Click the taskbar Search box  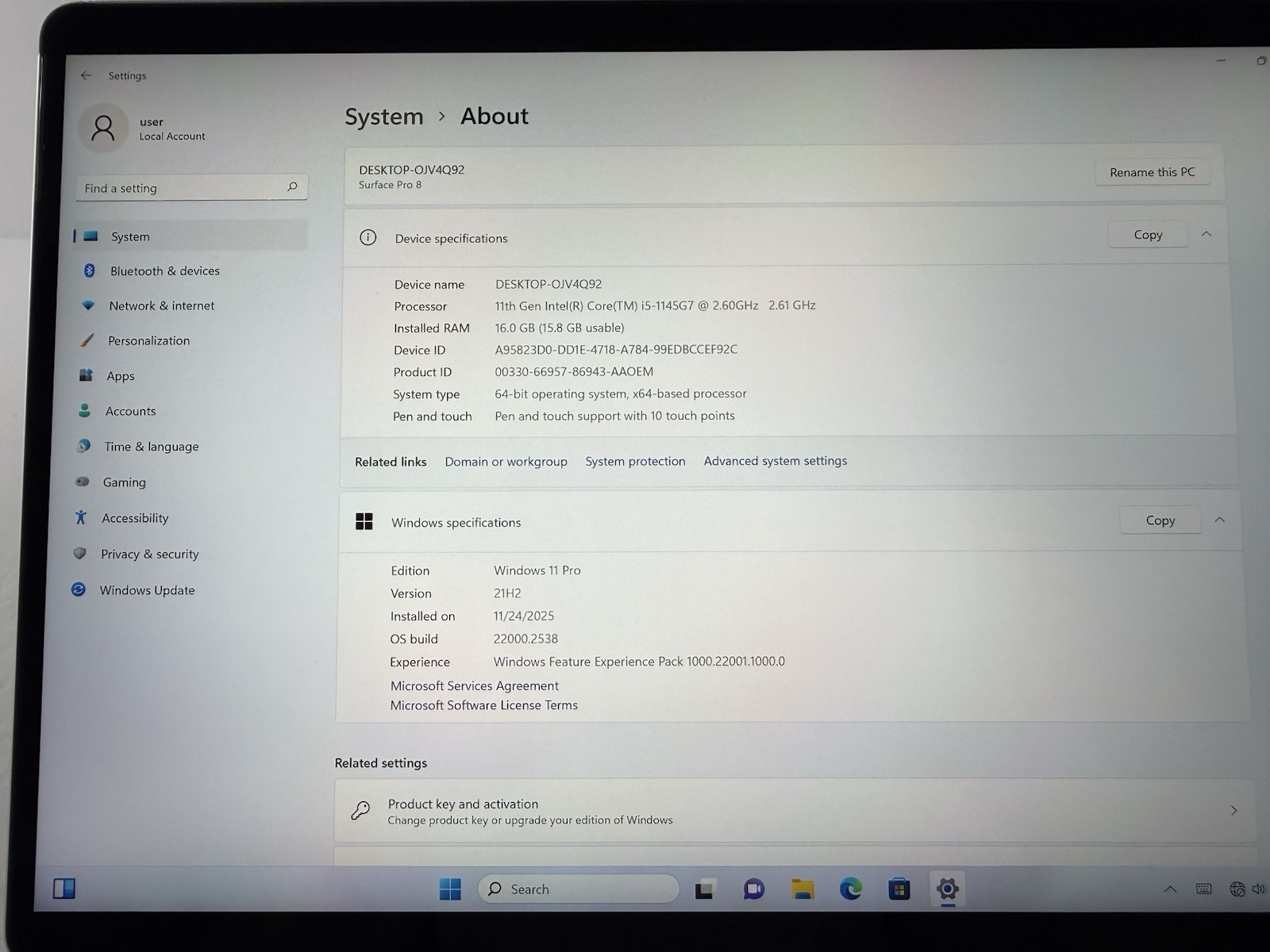point(579,889)
